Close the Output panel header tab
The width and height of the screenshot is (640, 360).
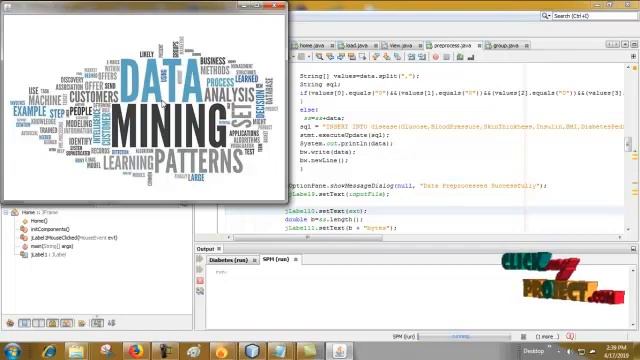click(219, 249)
